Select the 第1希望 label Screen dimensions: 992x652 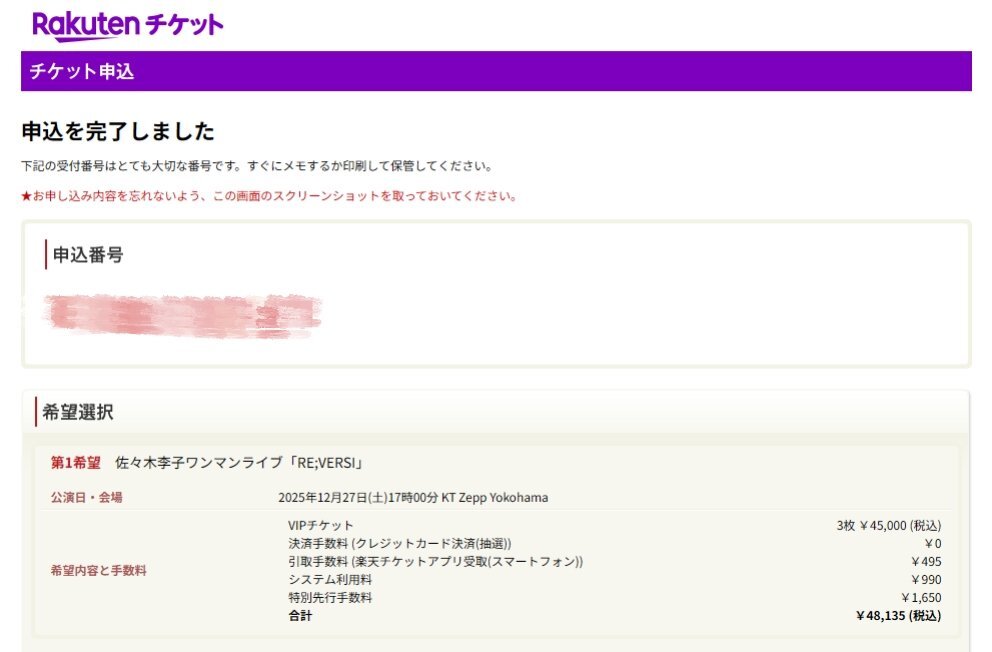coord(76,463)
